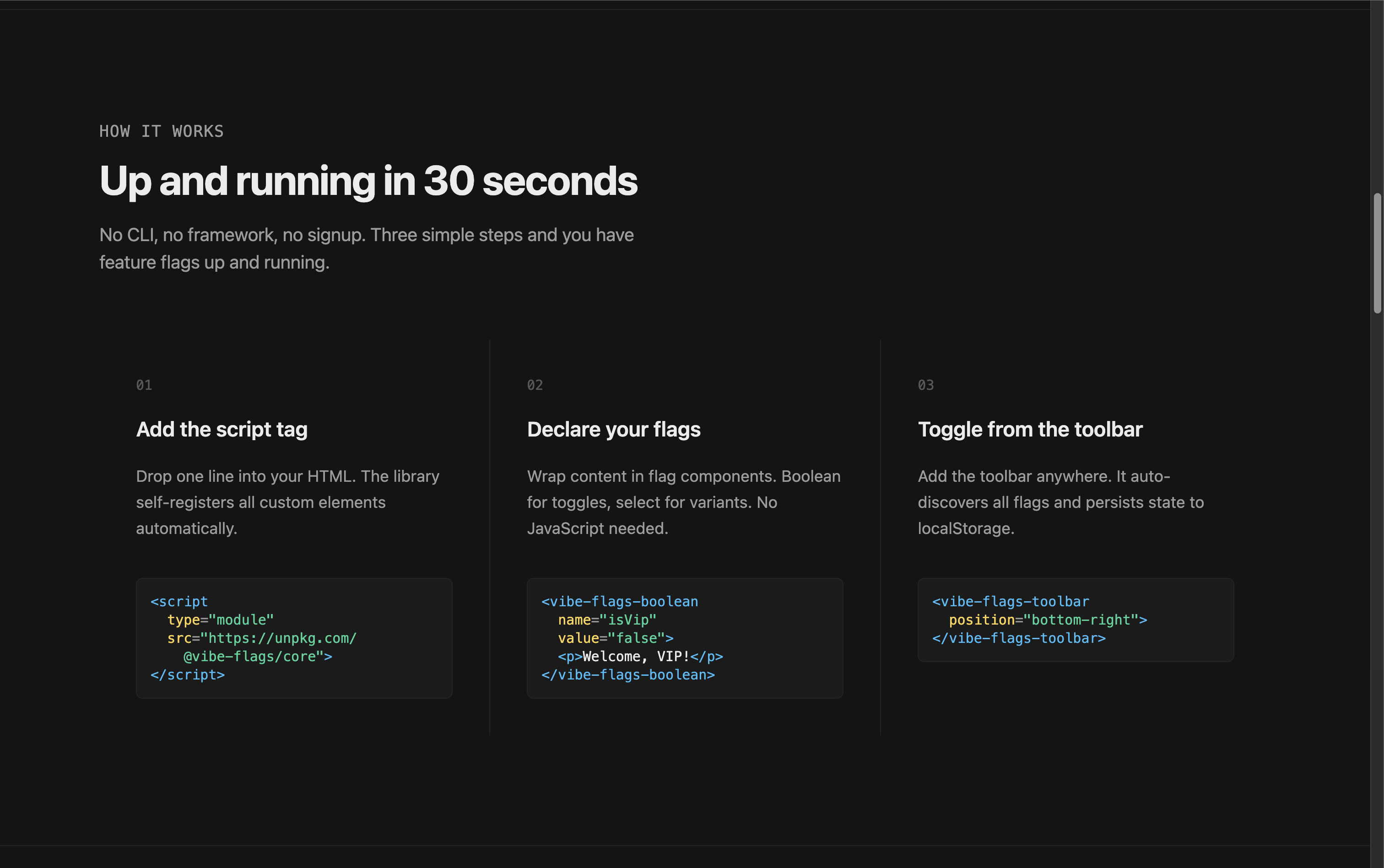The width and height of the screenshot is (1384, 868).
Task: Click the script tag code block
Action: coord(293,638)
